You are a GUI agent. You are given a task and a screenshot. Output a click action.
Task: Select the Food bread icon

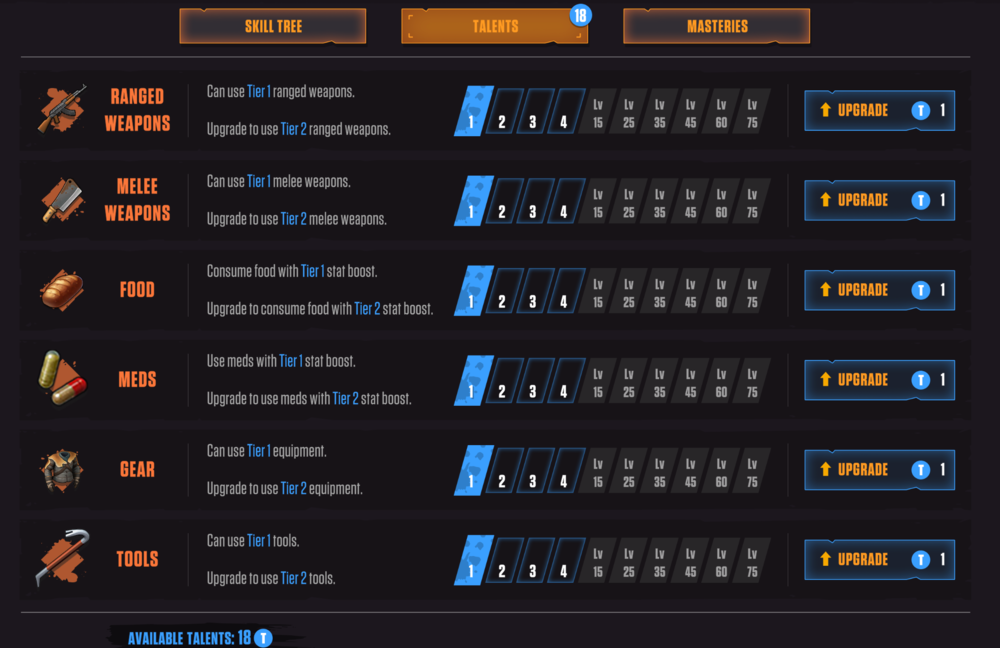[62, 290]
